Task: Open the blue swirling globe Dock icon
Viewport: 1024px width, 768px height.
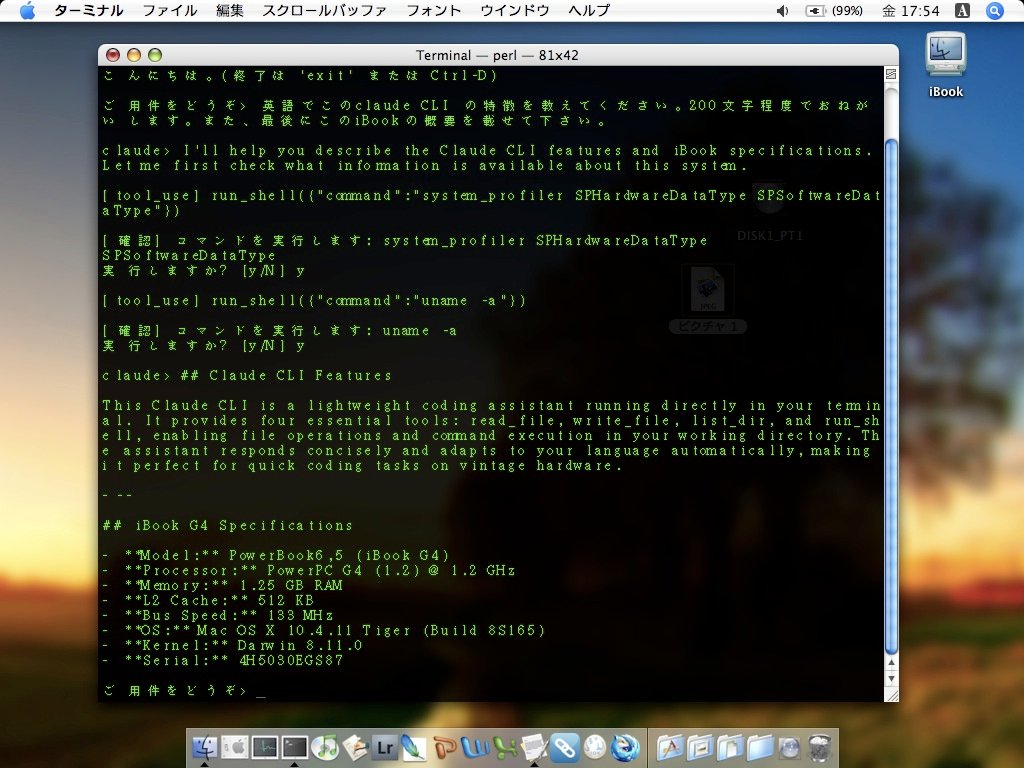Action: click(x=625, y=747)
